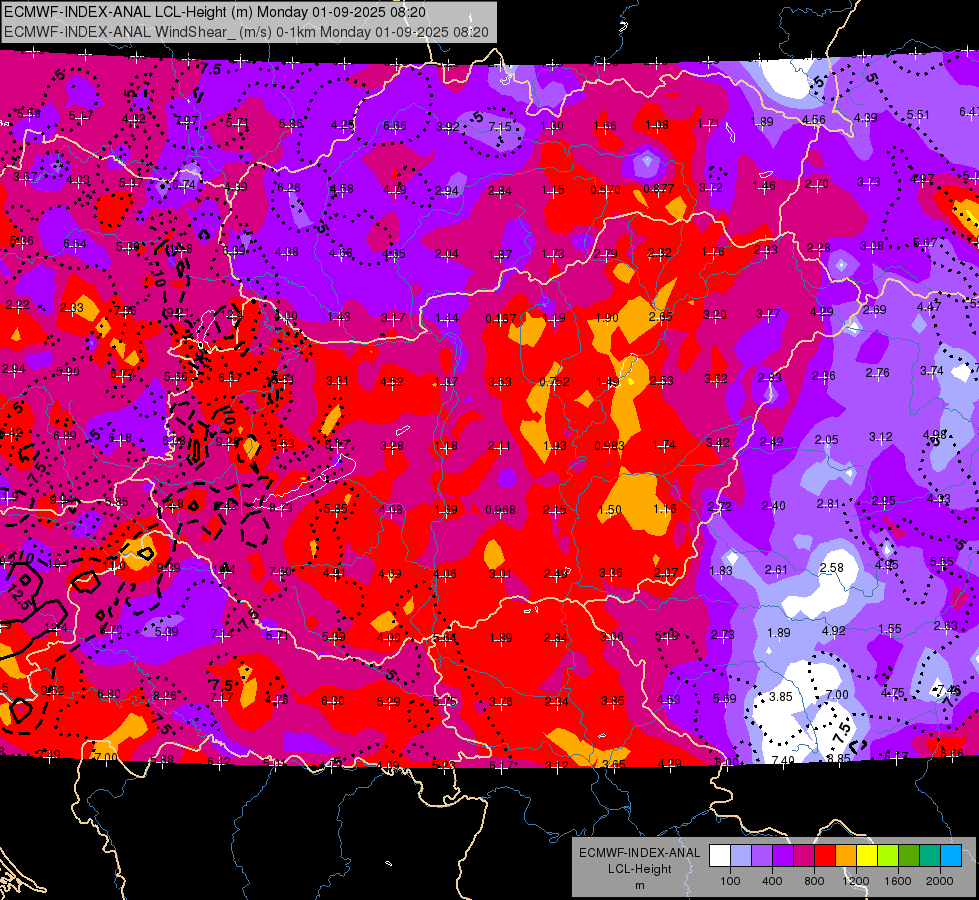
Task: Click the wind shear value 0.983
Action: (609, 445)
